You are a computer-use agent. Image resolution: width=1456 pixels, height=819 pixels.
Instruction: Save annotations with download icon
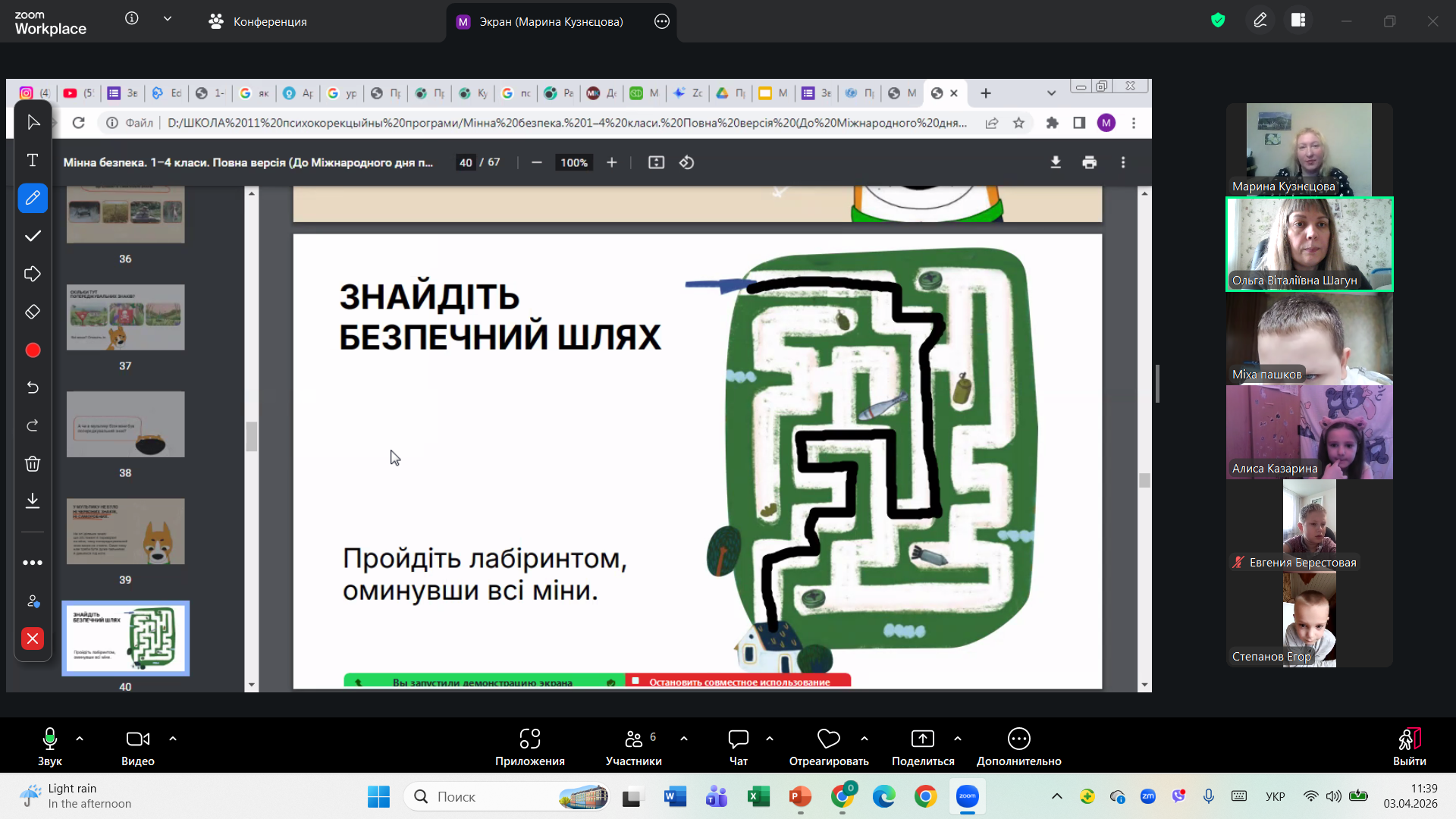(33, 500)
